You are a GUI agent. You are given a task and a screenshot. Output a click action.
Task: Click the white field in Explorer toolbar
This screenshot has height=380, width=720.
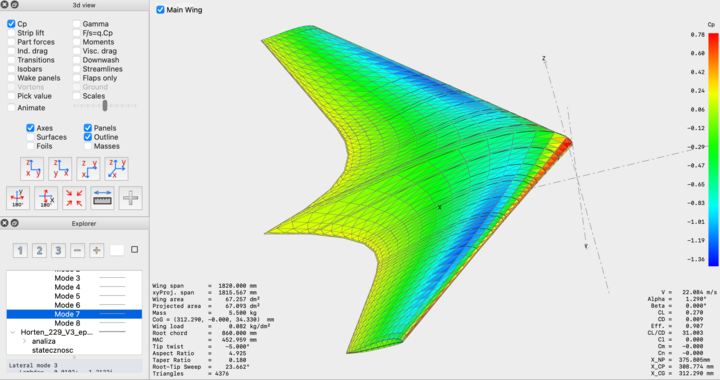point(117,250)
